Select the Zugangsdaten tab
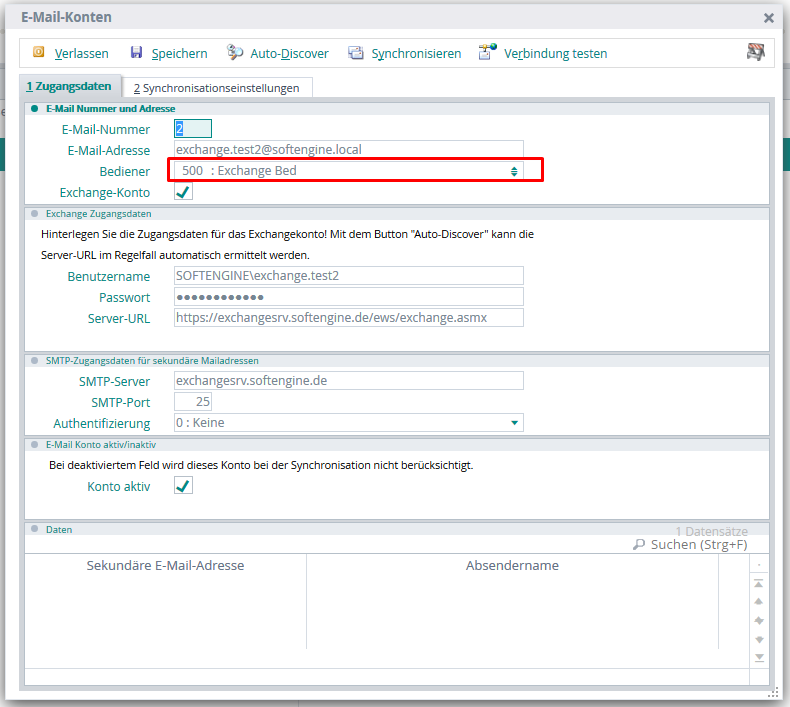Screen dimensions: 790x707 pos(69,87)
